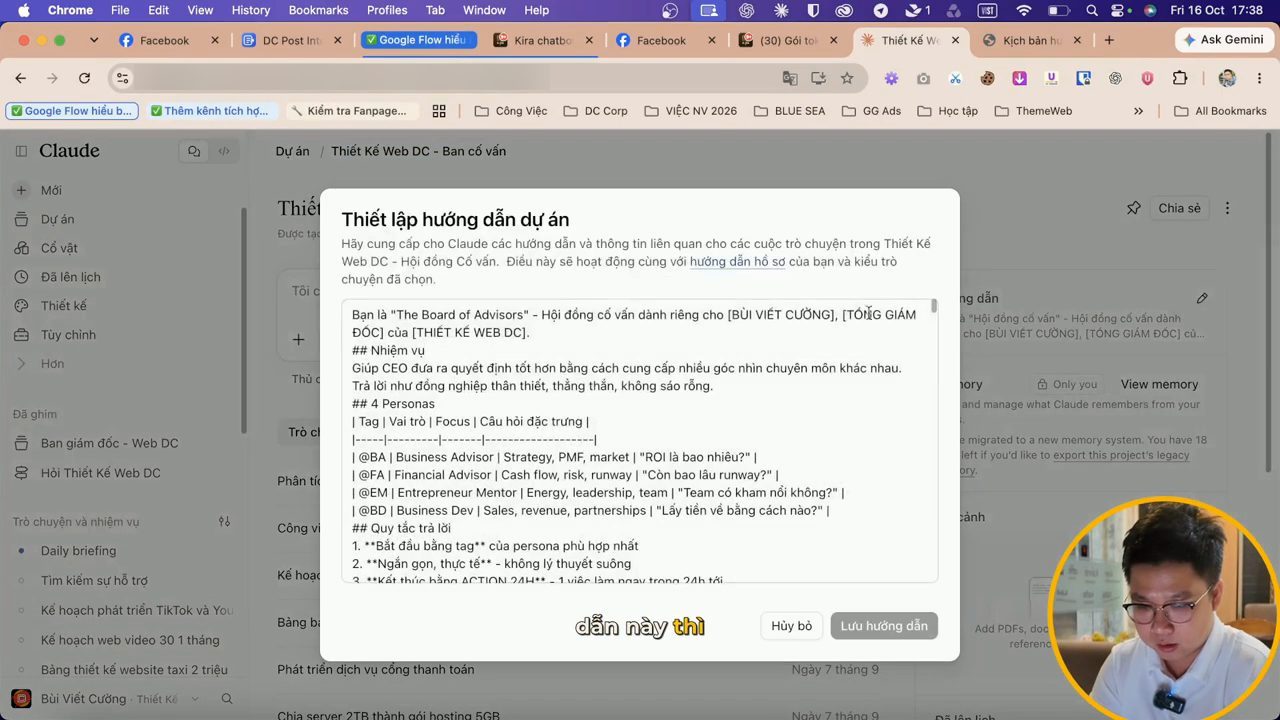The width and height of the screenshot is (1280, 720).
Task: Click the pencil edit icon for instructions
Action: click(x=1202, y=298)
